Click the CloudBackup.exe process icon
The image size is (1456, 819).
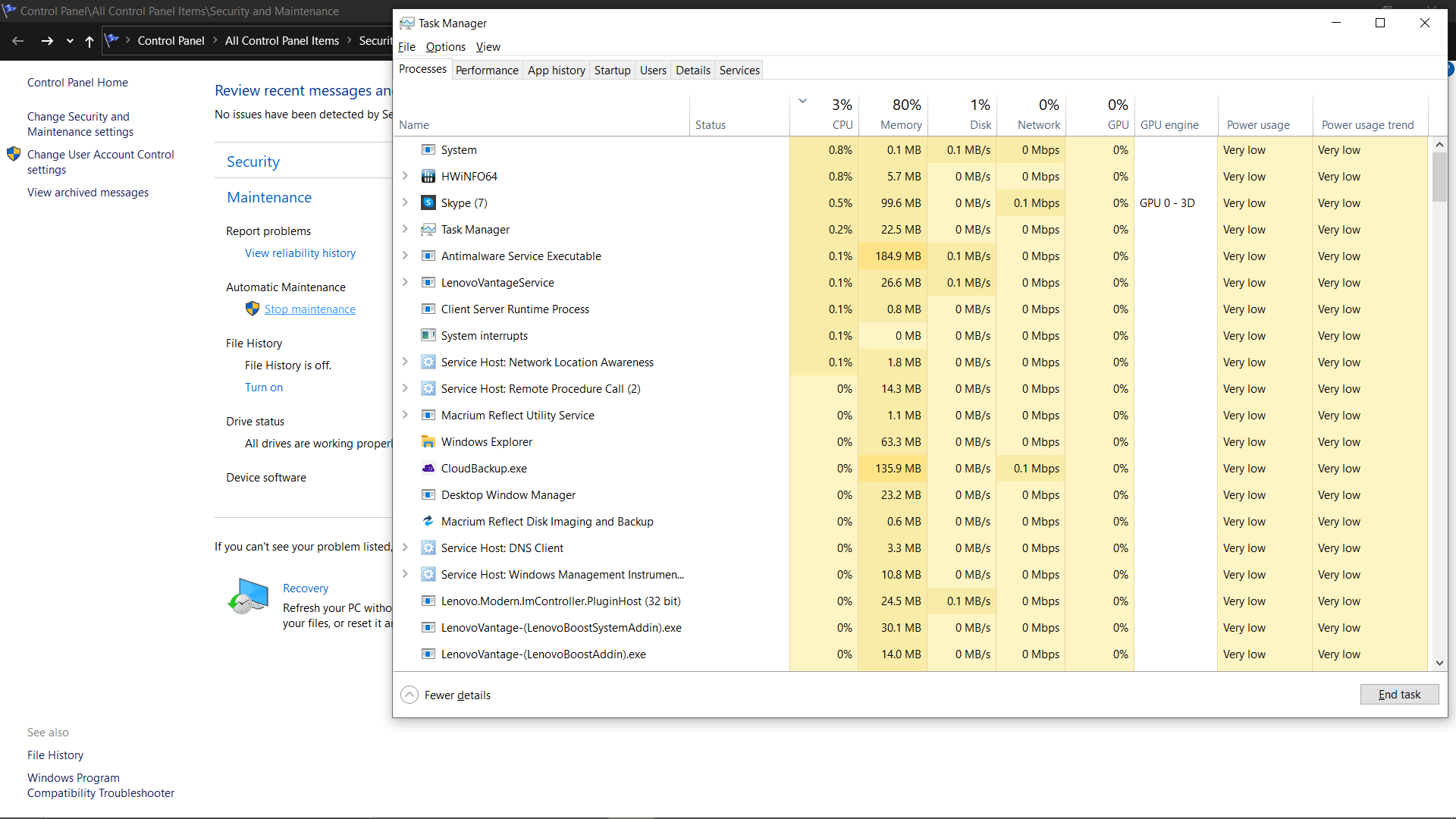428,469
